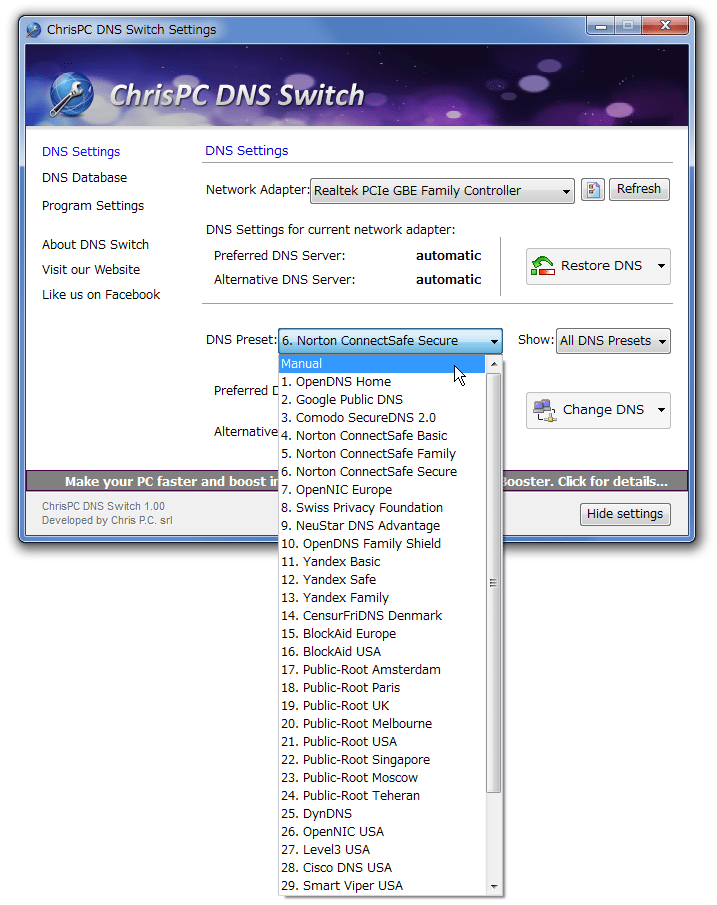Screen dimensions: 717x905
Task: Click the preset list scroll-up arrow
Action: 494,364
